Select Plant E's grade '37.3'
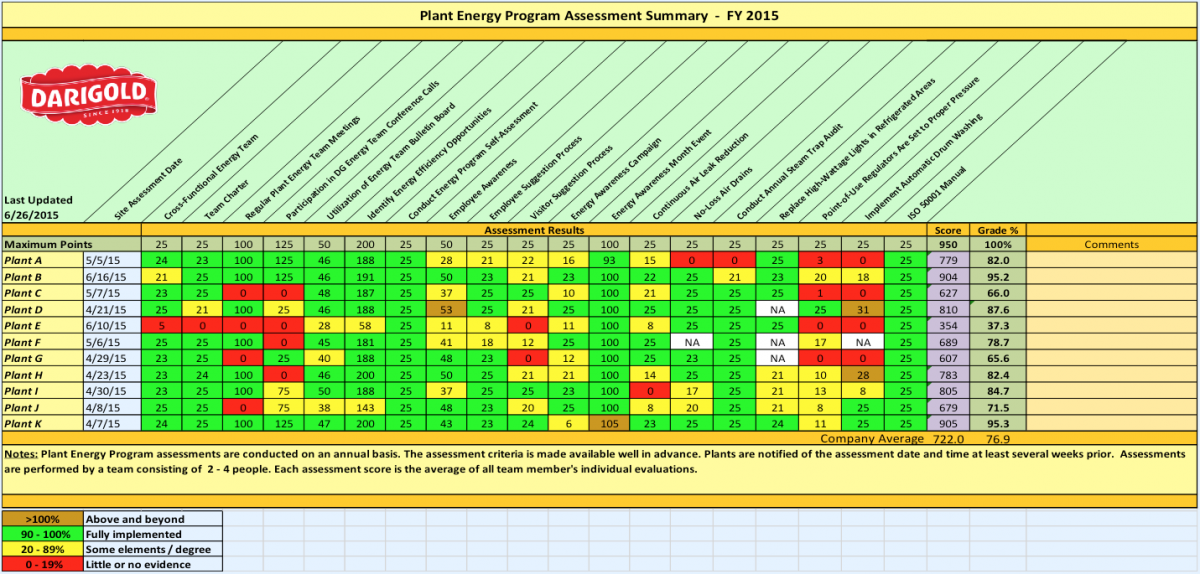The image size is (1200, 574). (x=995, y=325)
